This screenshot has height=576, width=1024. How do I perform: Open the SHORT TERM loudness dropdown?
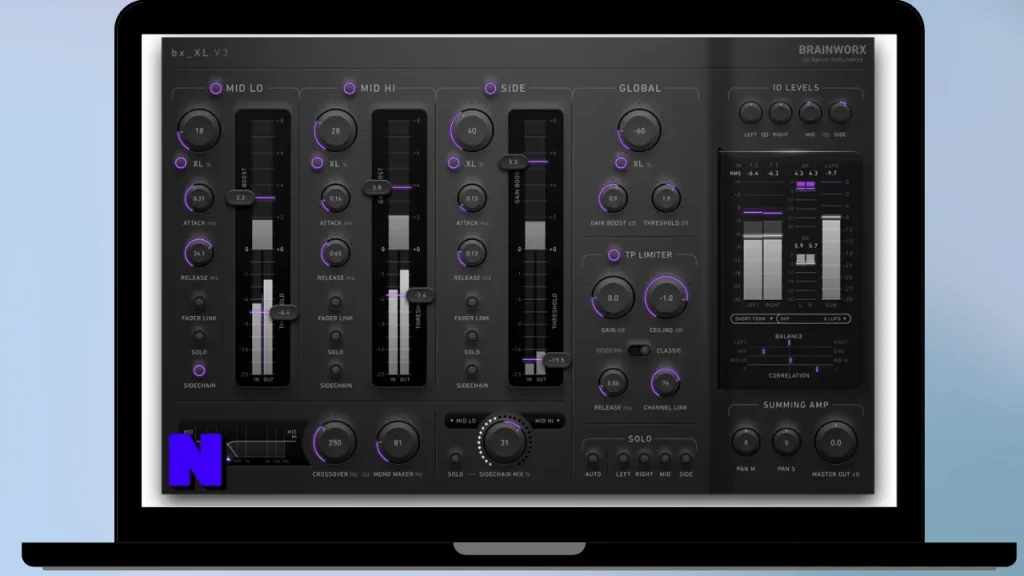(754, 319)
